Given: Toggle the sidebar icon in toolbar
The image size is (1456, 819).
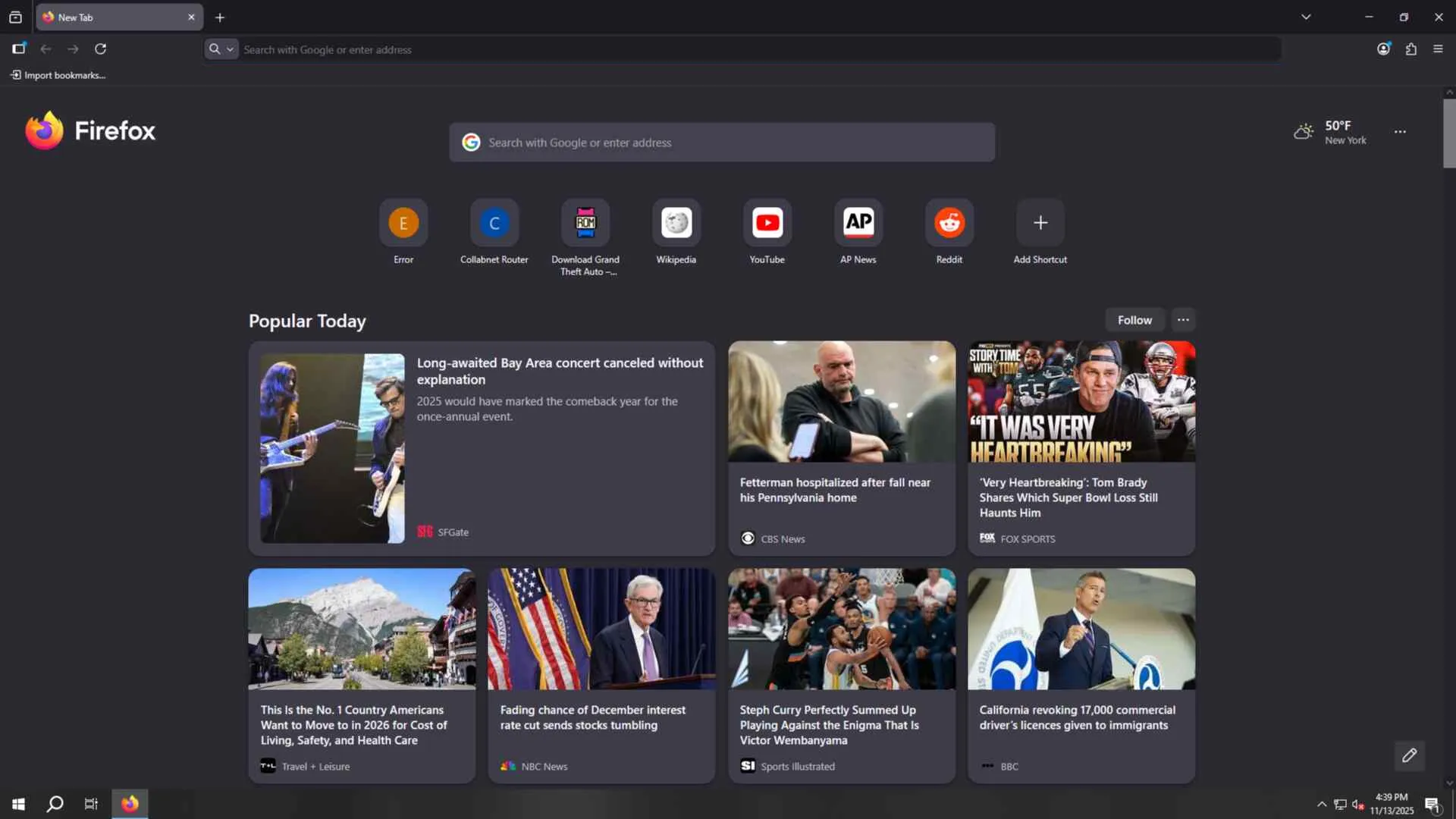Looking at the screenshot, I should (19, 49).
